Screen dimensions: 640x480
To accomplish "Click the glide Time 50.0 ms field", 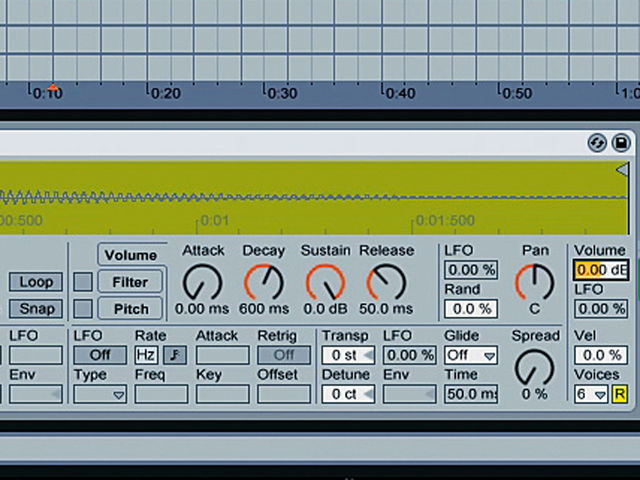I will [471, 394].
